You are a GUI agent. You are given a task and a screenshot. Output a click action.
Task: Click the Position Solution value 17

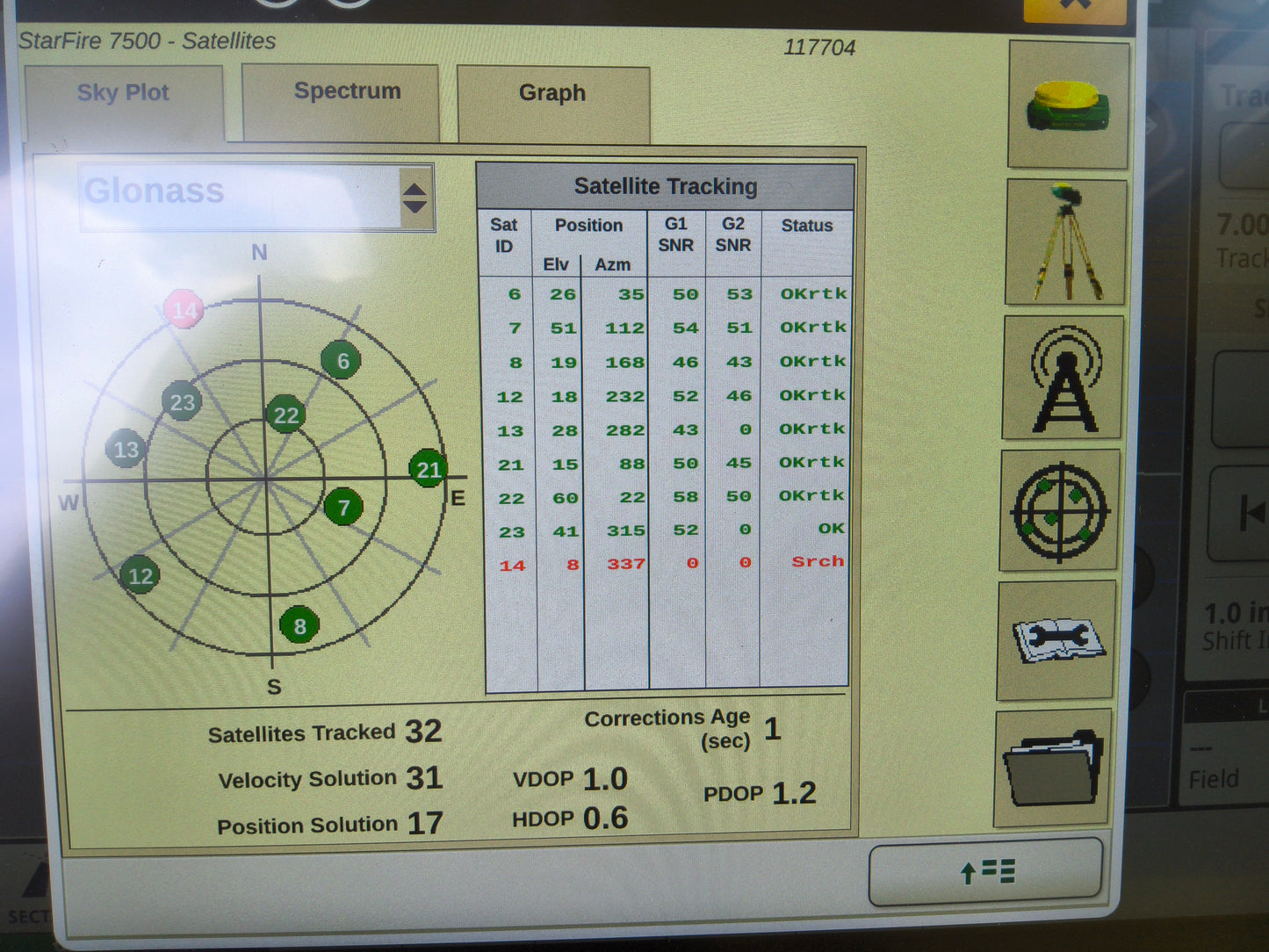point(425,823)
